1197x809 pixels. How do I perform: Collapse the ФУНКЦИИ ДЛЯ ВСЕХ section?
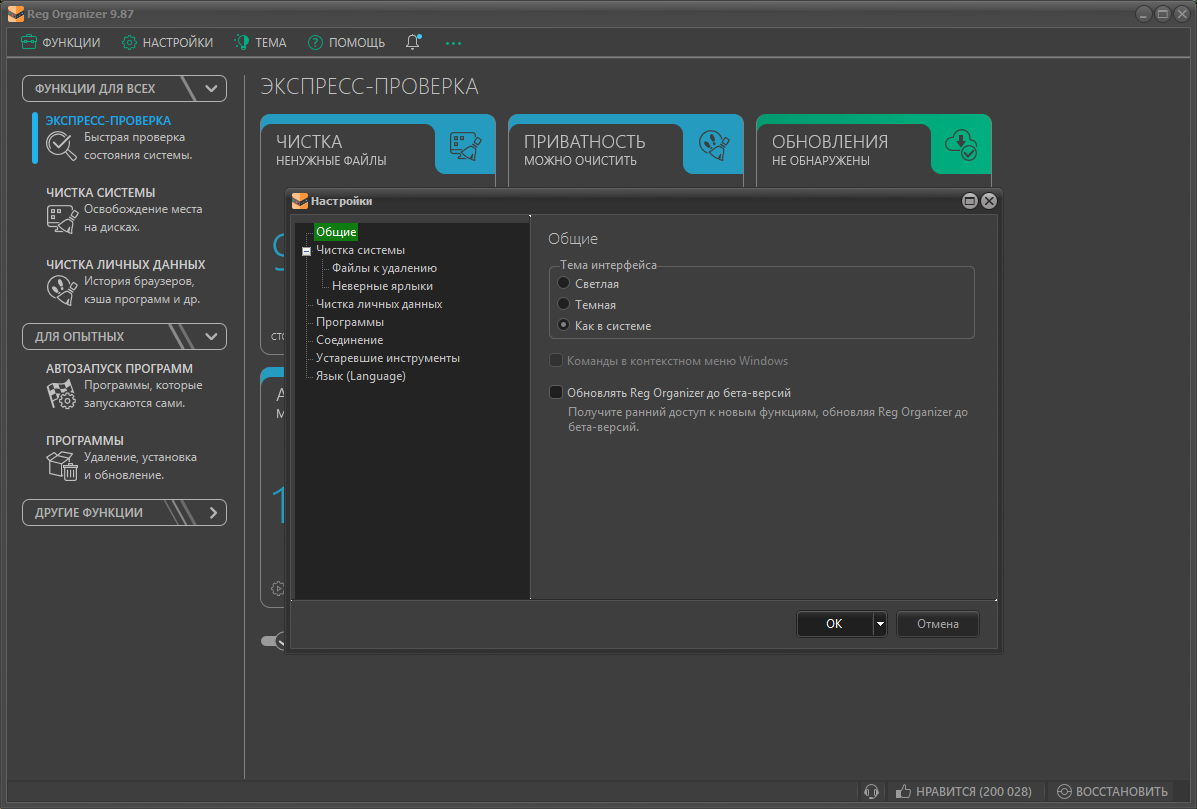[x=211, y=88]
